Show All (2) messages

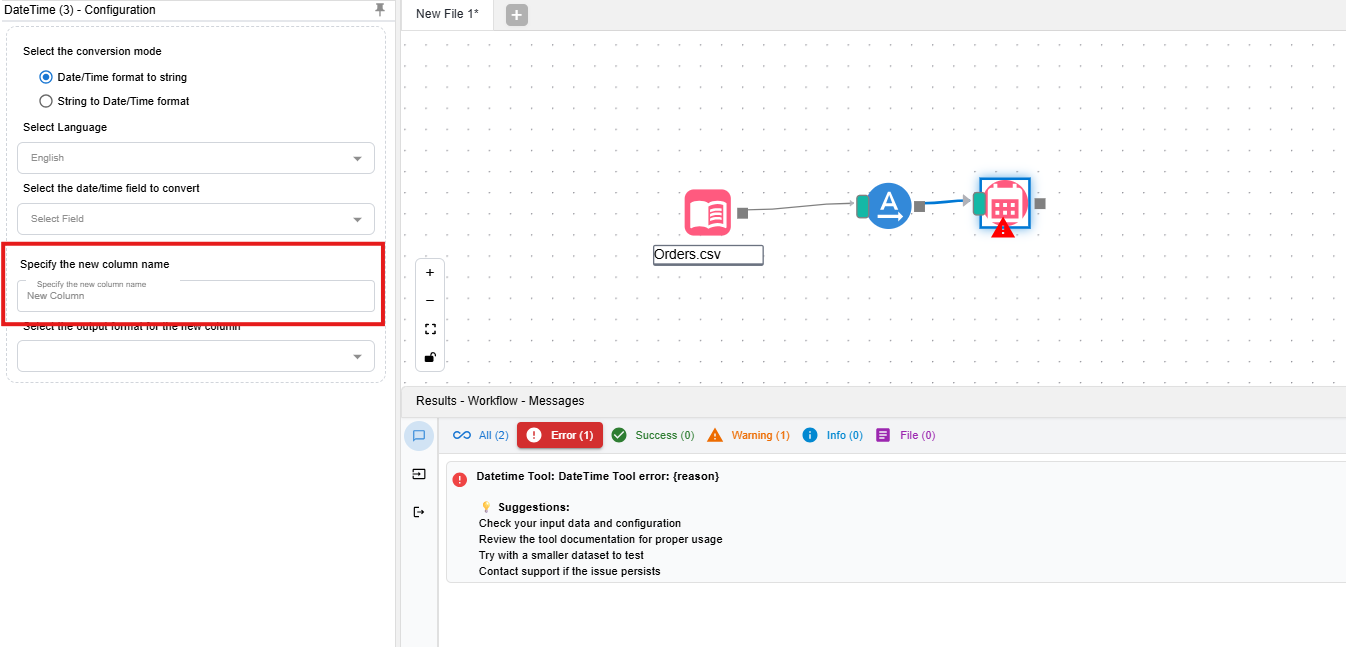point(481,435)
